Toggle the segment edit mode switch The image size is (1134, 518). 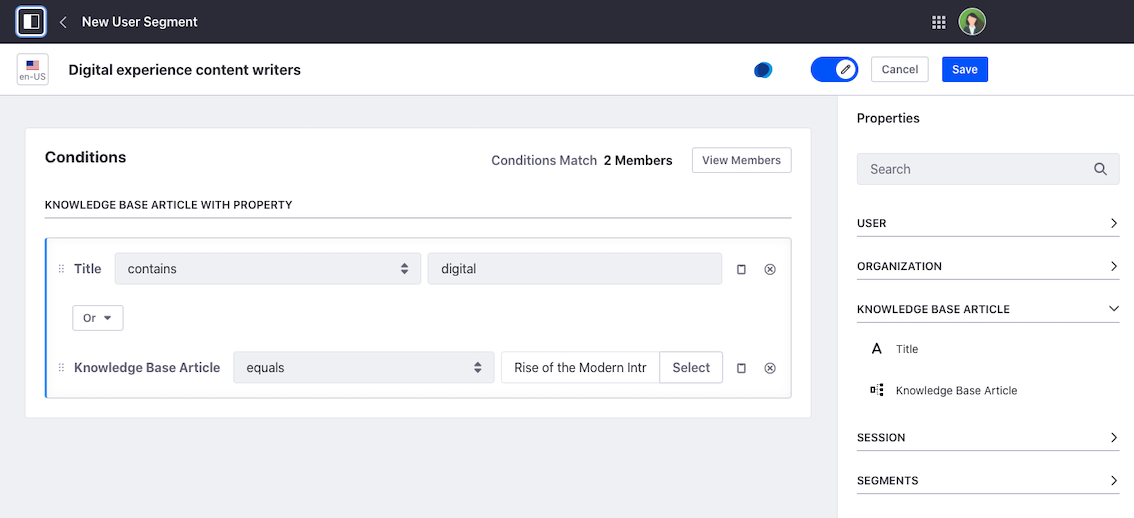834,70
